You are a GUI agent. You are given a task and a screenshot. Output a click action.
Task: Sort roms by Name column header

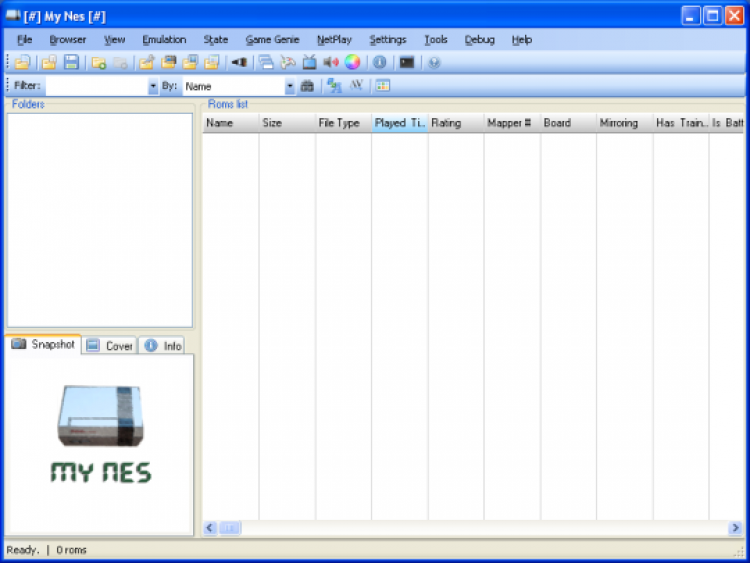tap(231, 123)
